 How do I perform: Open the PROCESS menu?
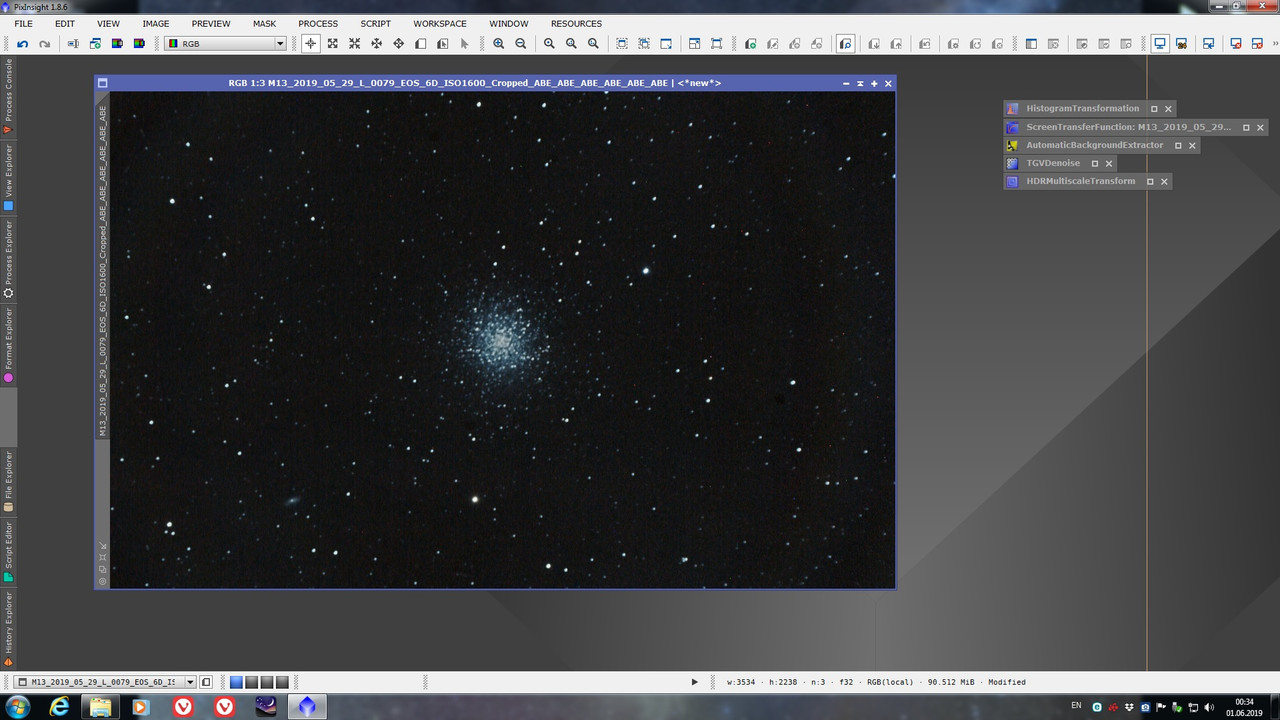pyautogui.click(x=318, y=23)
